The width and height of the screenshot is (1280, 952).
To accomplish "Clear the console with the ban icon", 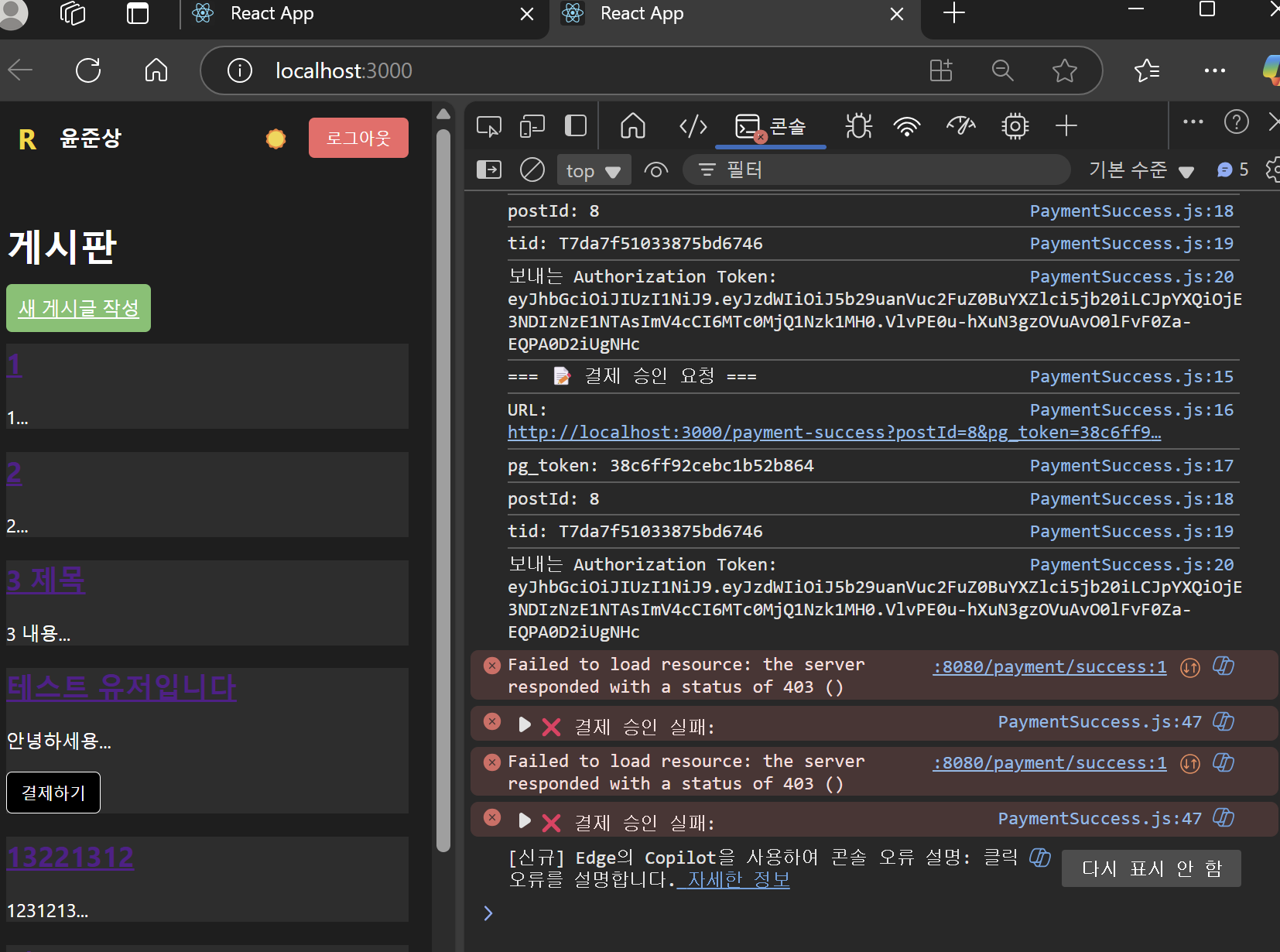I will tap(532, 170).
